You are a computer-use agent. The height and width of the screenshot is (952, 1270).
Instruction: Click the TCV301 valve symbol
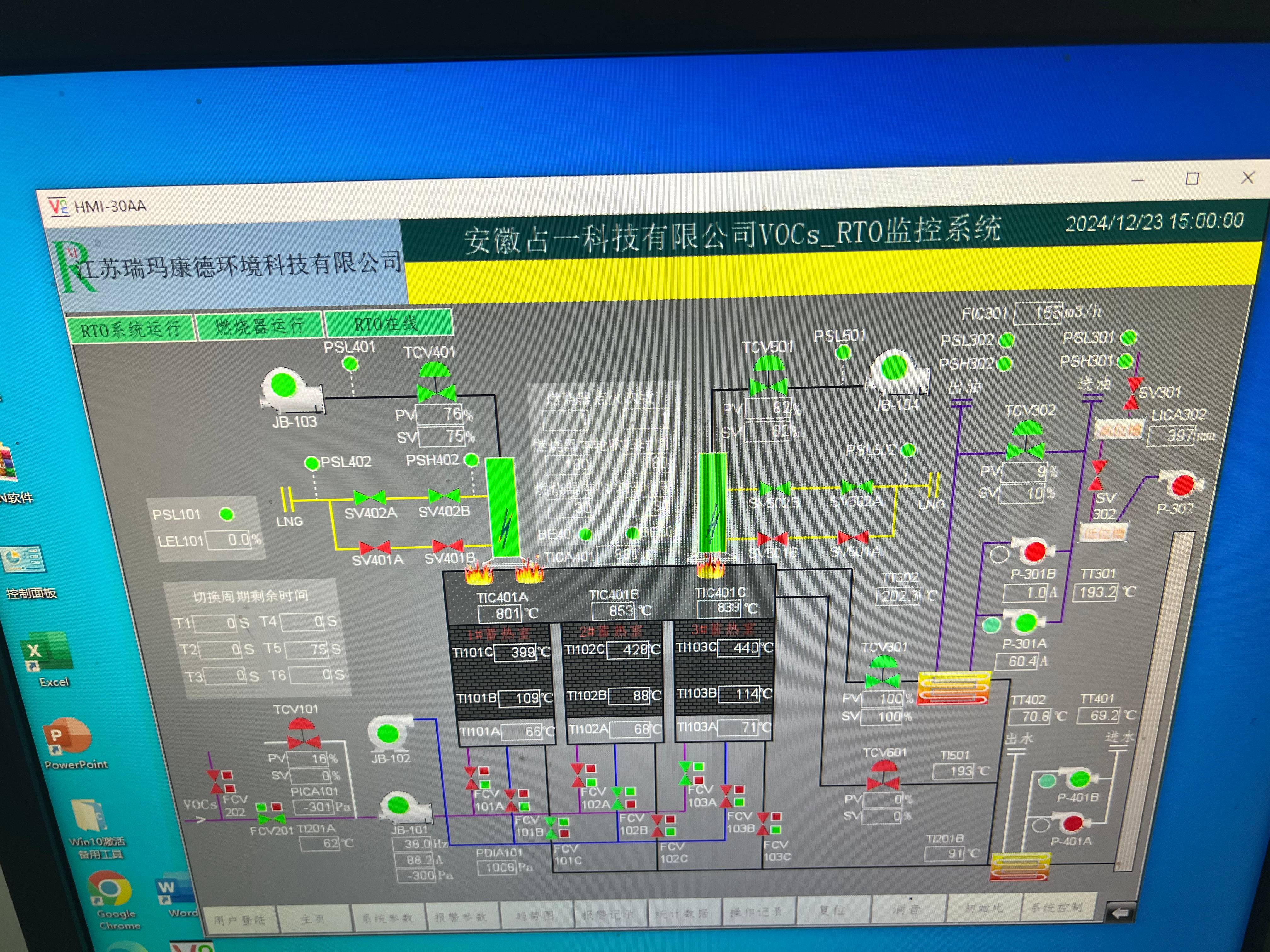[x=883, y=672]
